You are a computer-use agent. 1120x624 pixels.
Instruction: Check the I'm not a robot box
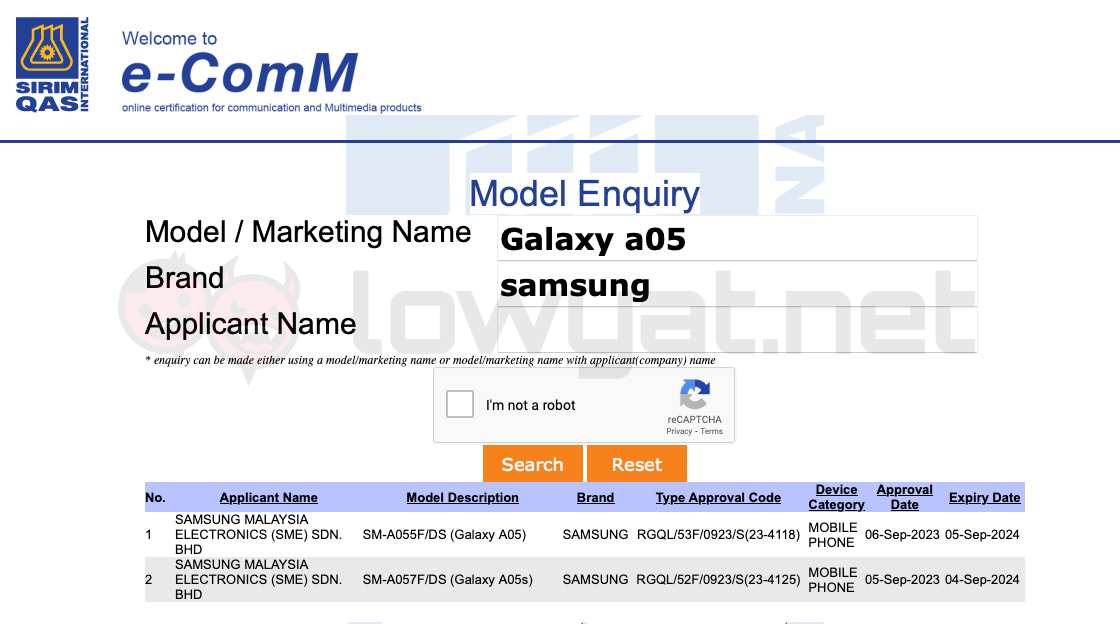[x=460, y=404]
